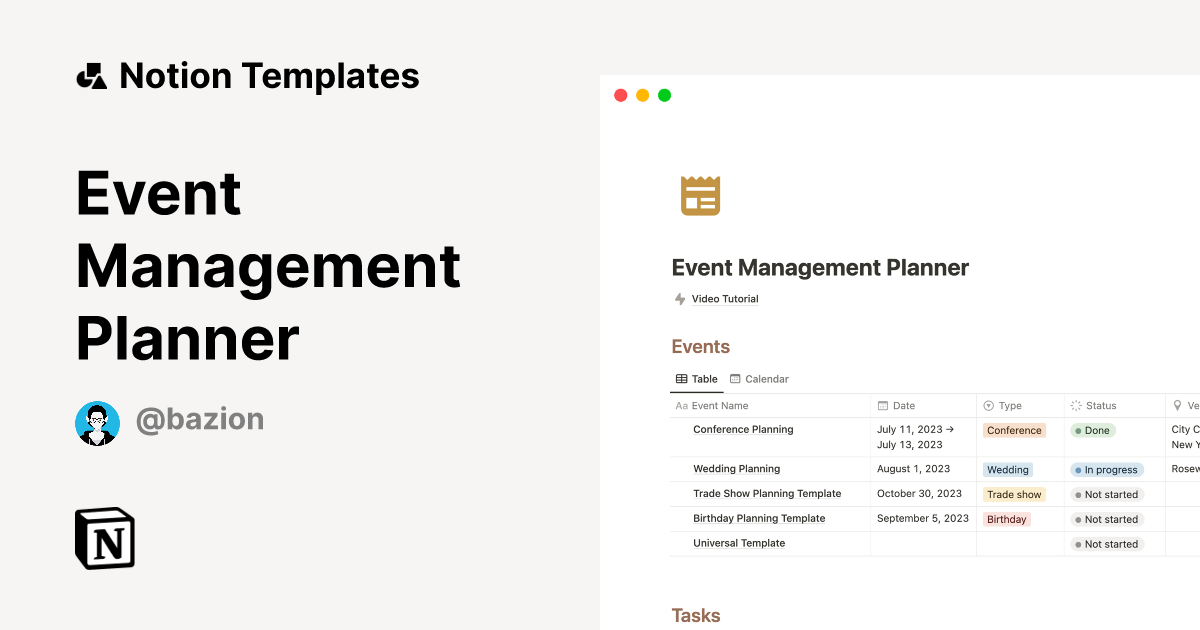Viewport: 1200px width, 630px height.
Task: Click the @bazion author link
Action: click(200, 419)
